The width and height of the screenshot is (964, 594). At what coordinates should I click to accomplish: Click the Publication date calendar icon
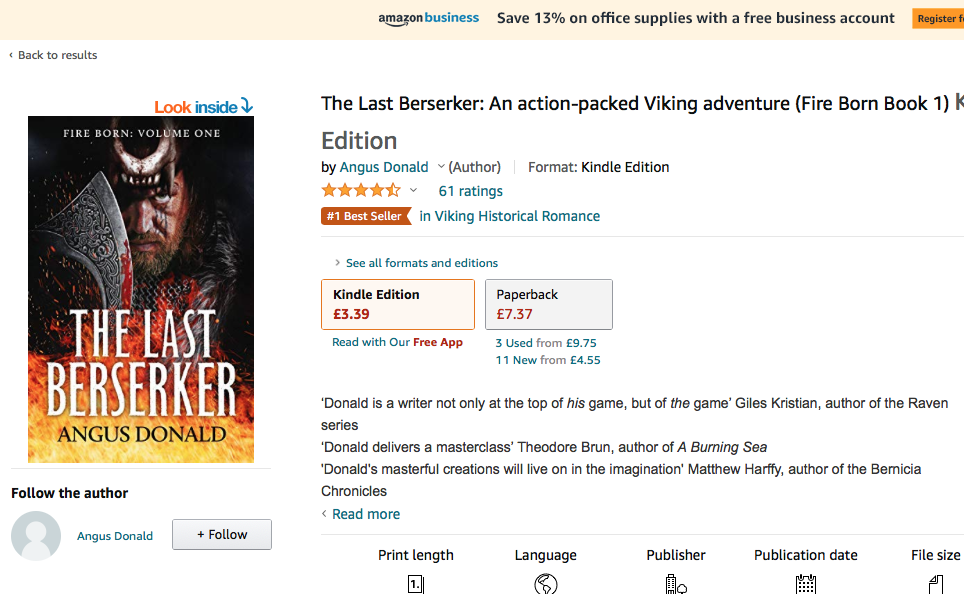(x=806, y=584)
